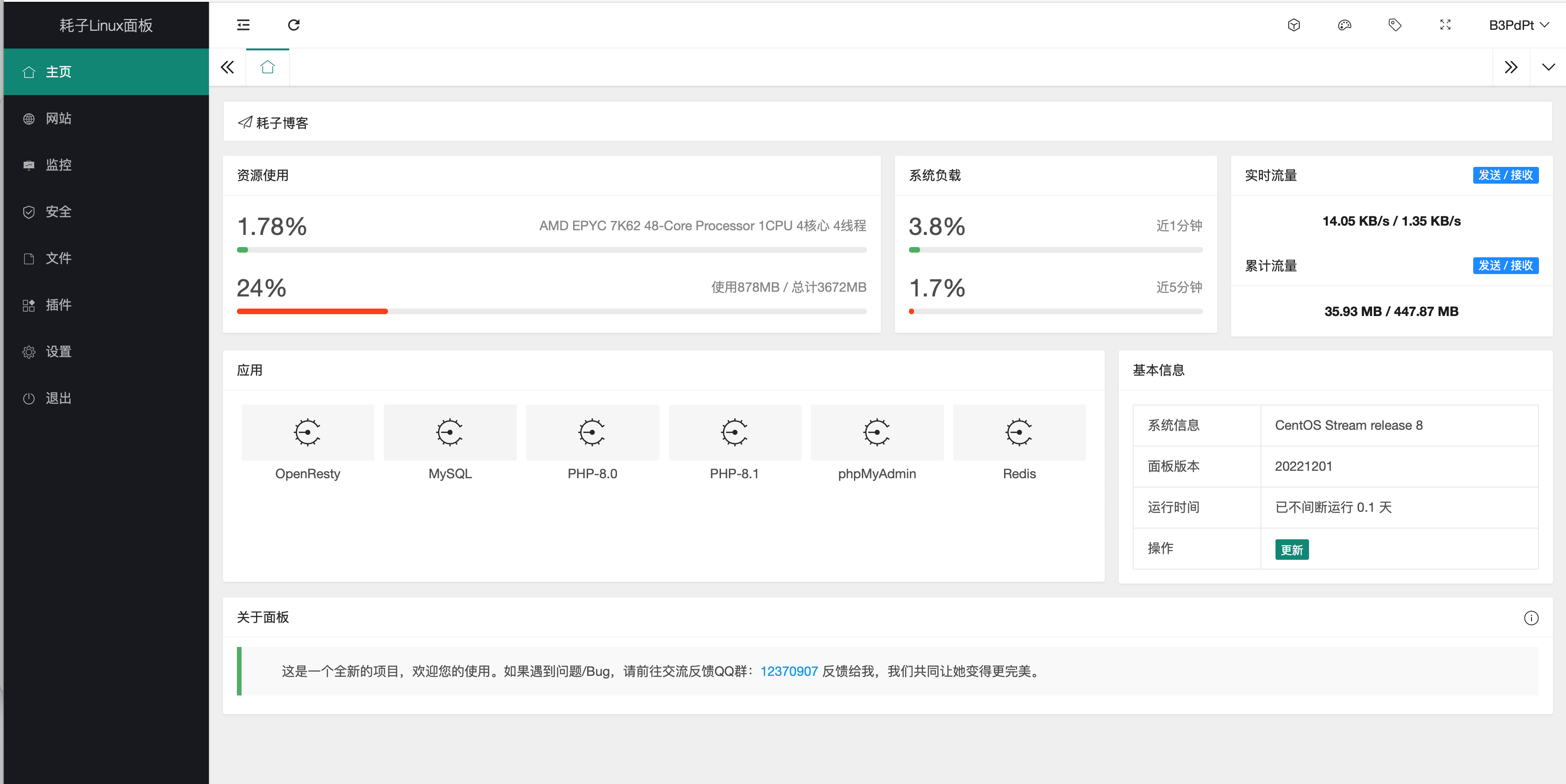The width and height of the screenshot is (1566, 784).
Task: Click the 面板版本 row label
Action: click(1173, 466)
